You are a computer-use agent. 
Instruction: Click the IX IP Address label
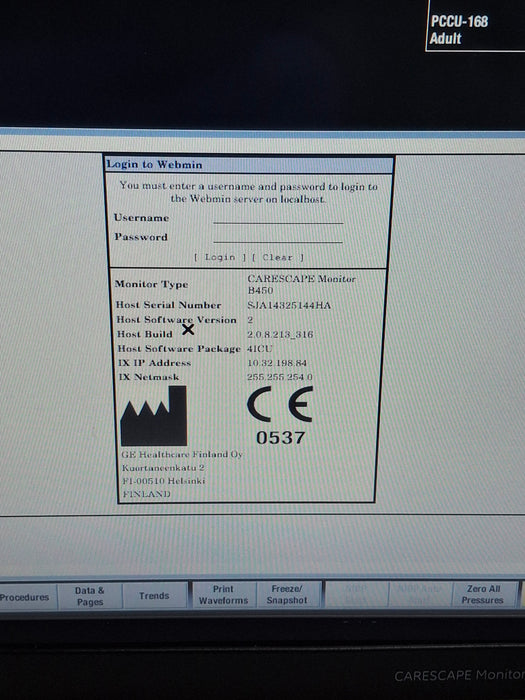pos(154,363)
